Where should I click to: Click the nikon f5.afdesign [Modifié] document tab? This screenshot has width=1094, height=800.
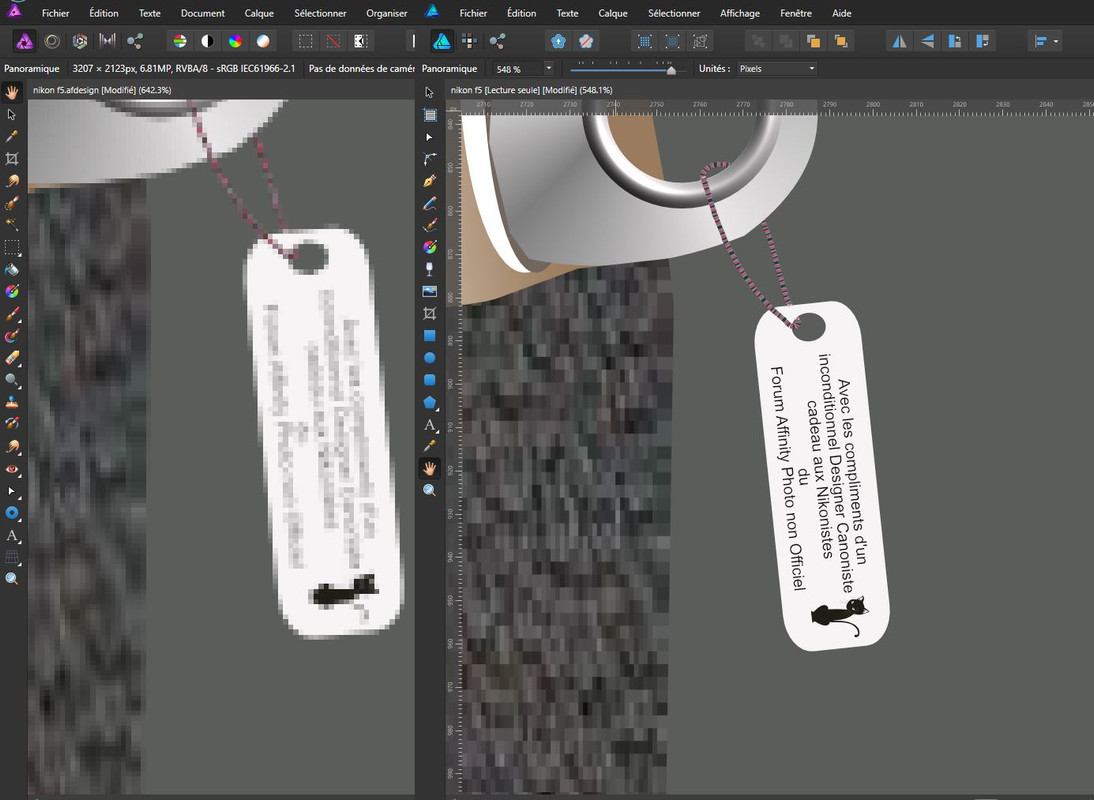pos(102,90)
